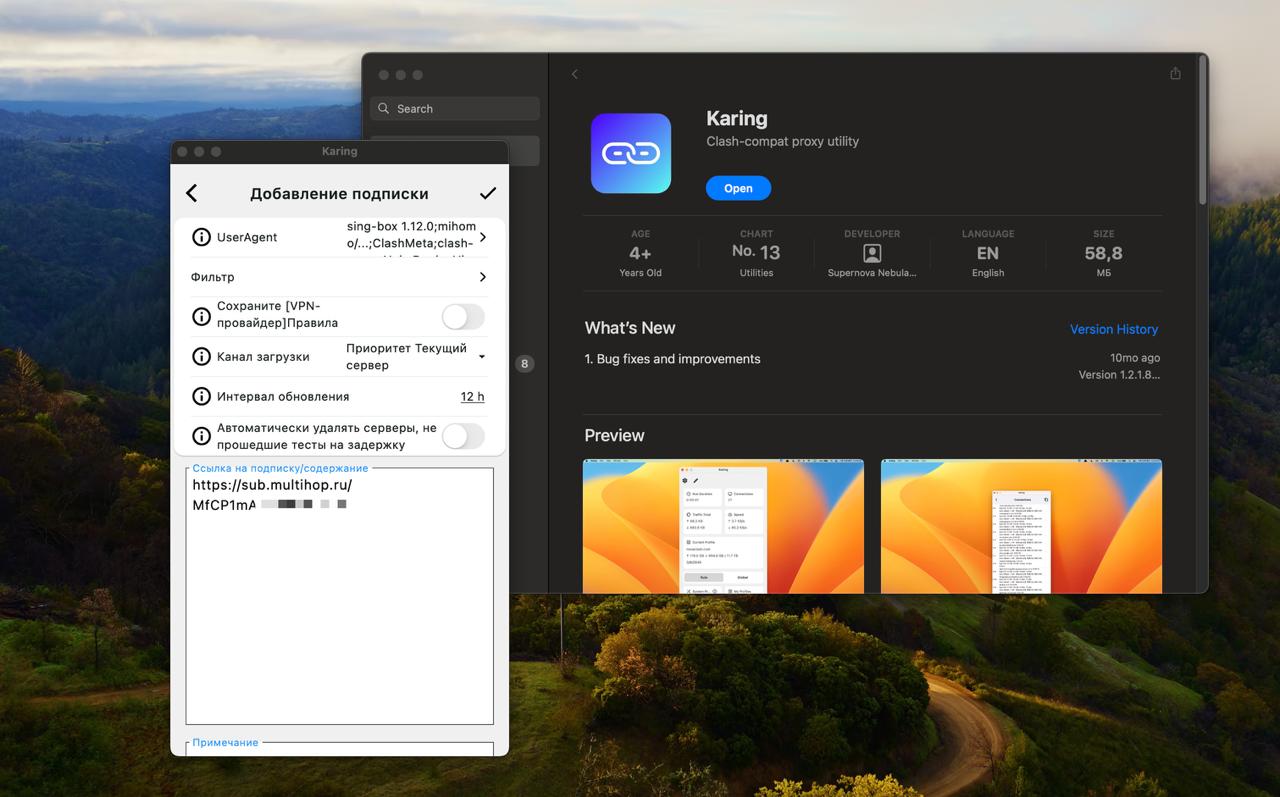Expand the Фильтр row chevron

pyautogui.click(x=483, y=277)
